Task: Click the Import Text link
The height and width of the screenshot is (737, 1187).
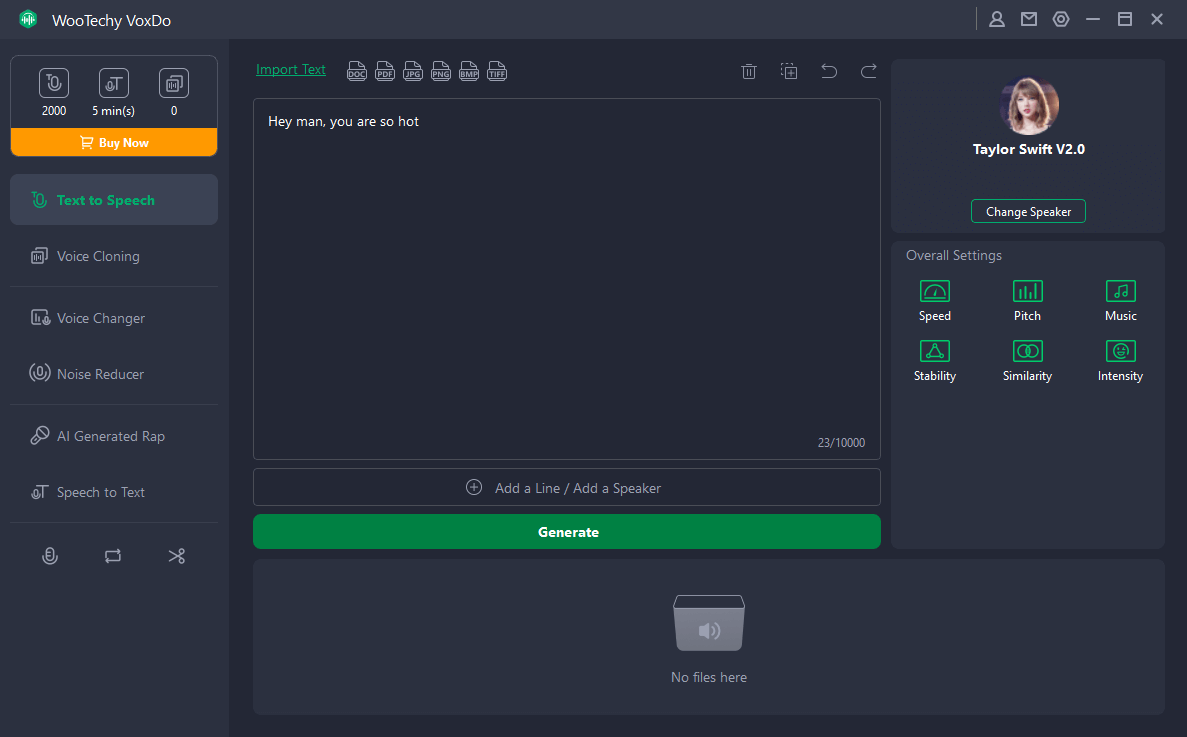Action: (291, 70)
